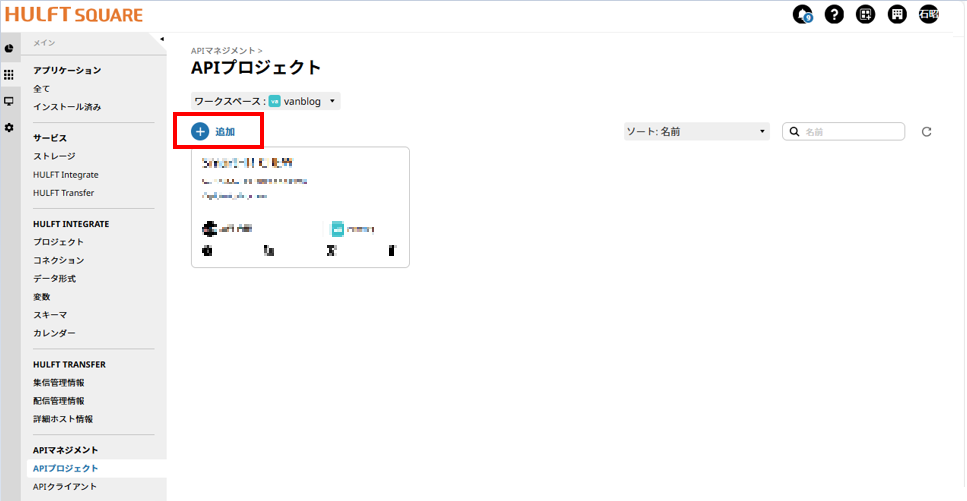Select インストール済み in the side menu
Viewport: 967px width, 501px height.
coord(67,107)
